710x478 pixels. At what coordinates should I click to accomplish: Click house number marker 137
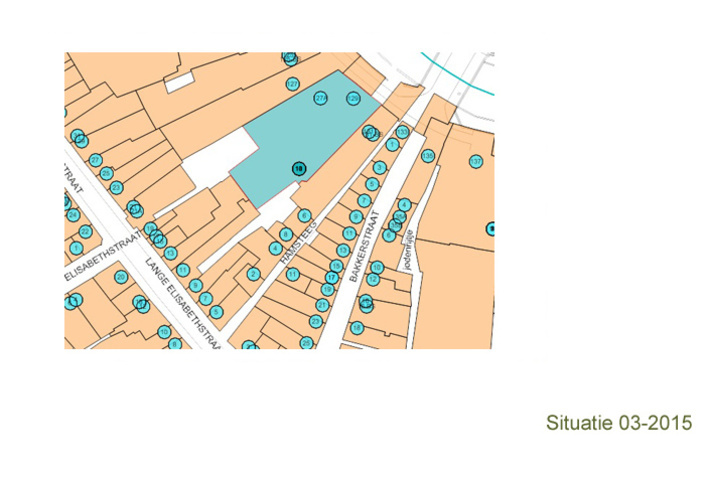point(475,161)
